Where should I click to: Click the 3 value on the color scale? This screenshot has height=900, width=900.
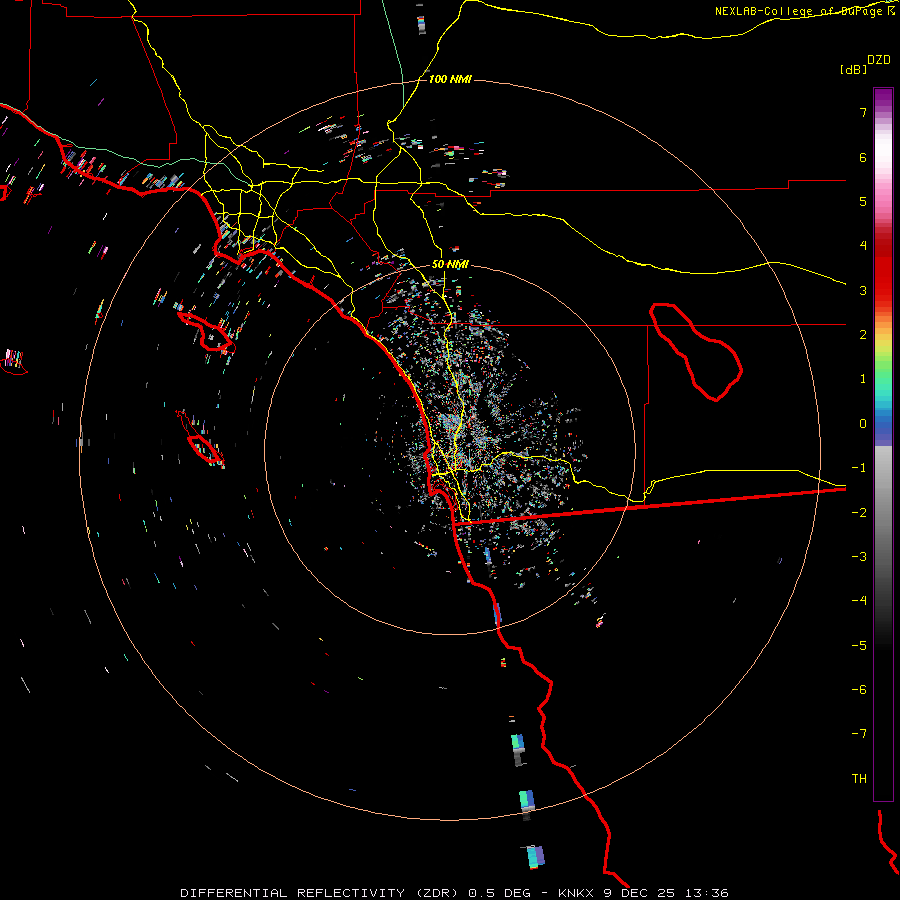click(x=863, y=290)
